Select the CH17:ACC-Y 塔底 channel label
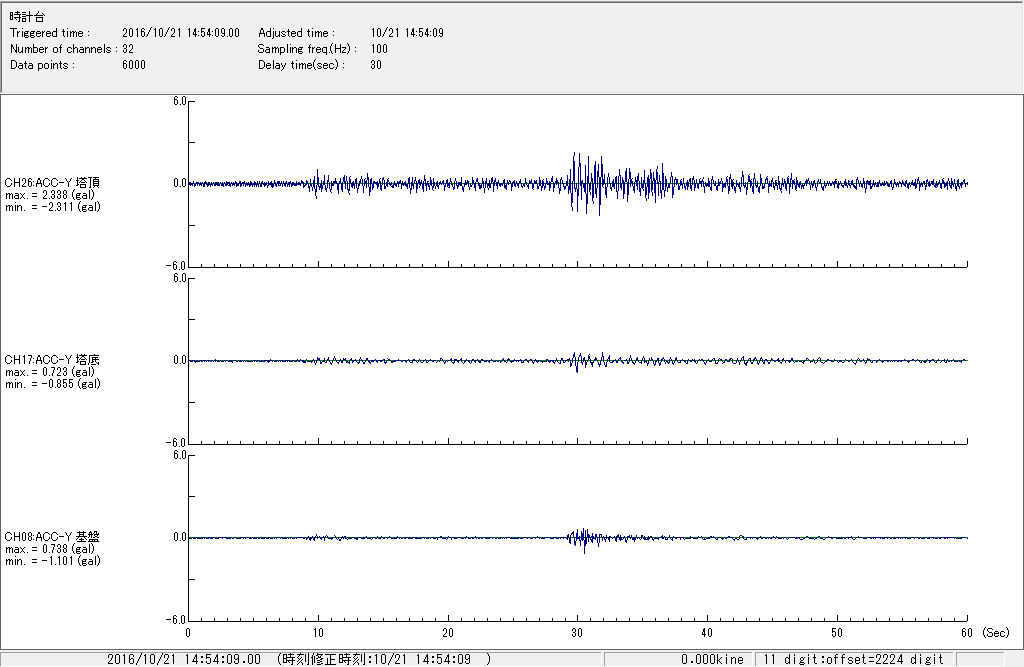Viewport: 1024px width, 667px height. click(x=52, y=359)
